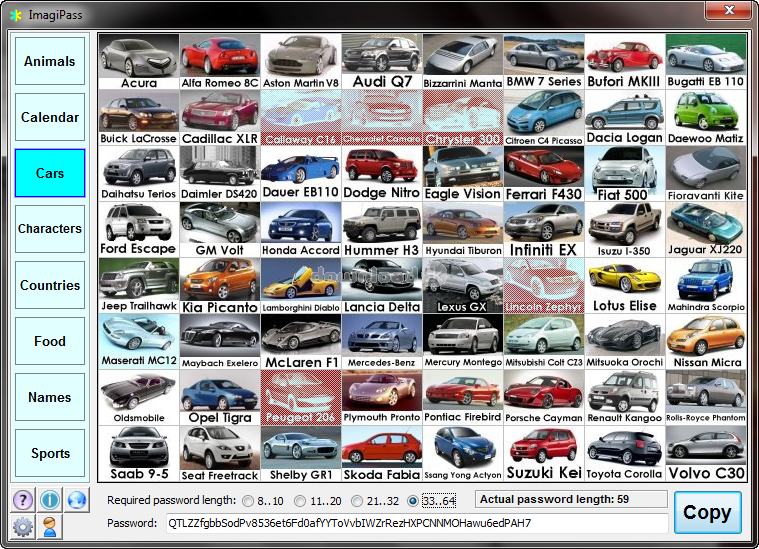The width and height of the screenshot is (759, 549).
Task: Click the blue info icon
Action: 50,499
